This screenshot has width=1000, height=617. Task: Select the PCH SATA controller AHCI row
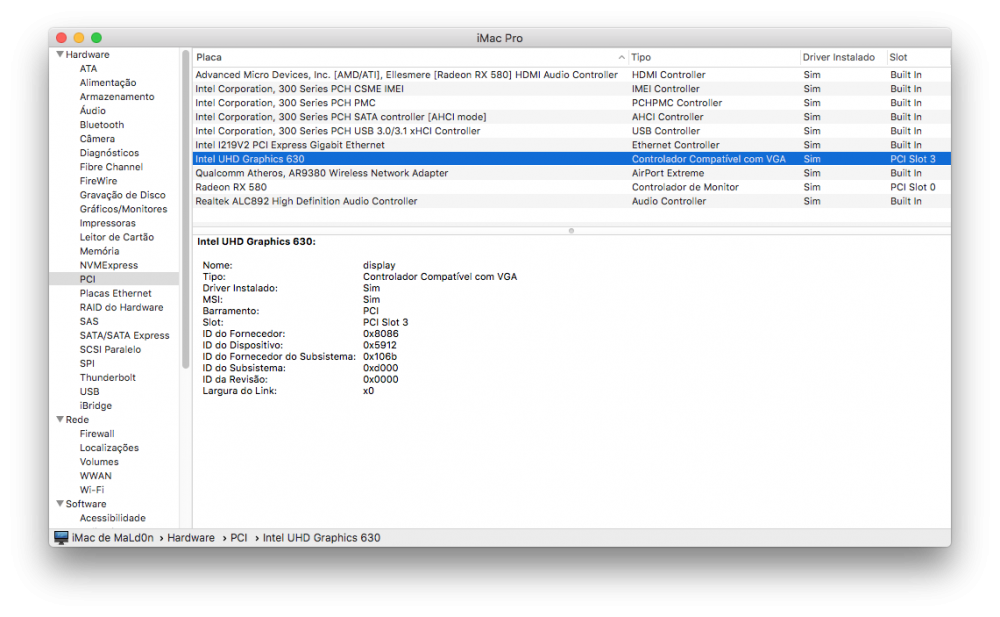click(x=571, y=117)
